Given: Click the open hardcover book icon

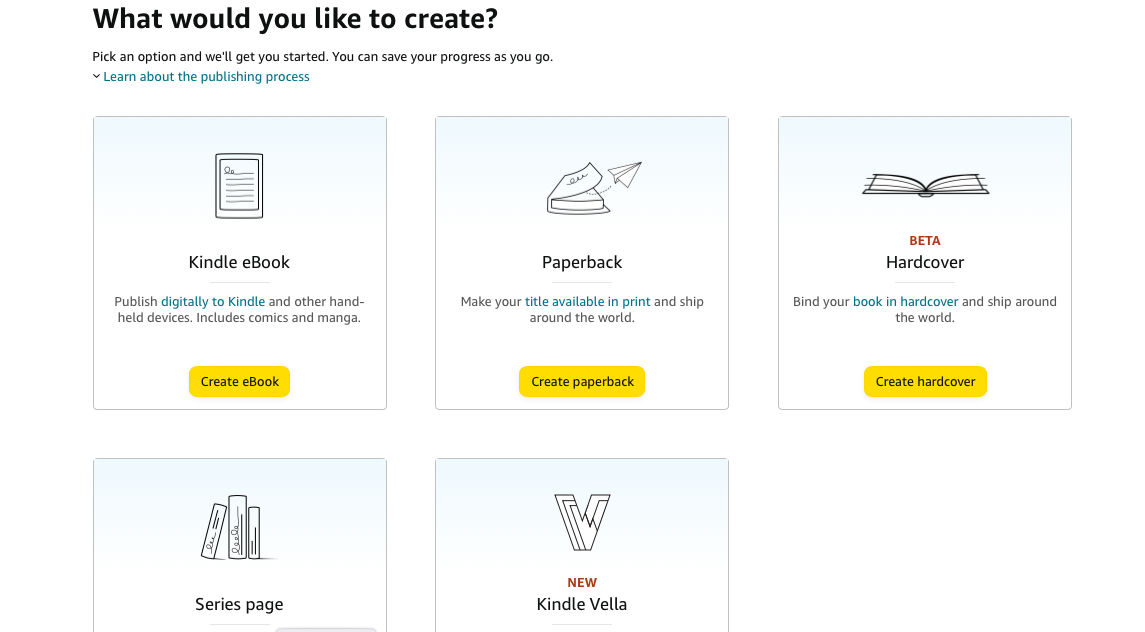Looking at the screenshot, I should (925, 185).
